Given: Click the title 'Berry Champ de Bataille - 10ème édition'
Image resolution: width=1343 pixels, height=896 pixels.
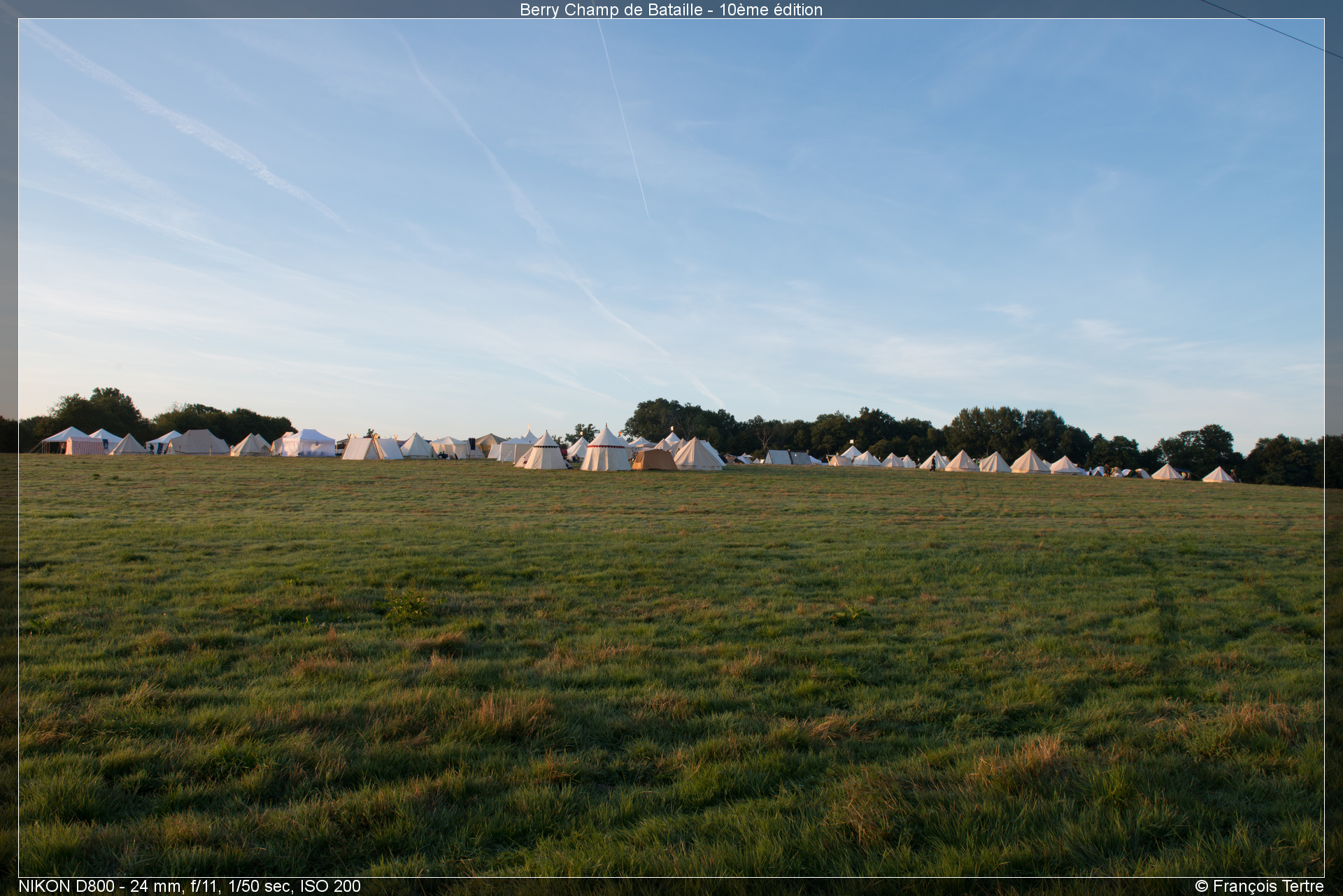Looking at the screenshot, I should (x=671, y=10).
